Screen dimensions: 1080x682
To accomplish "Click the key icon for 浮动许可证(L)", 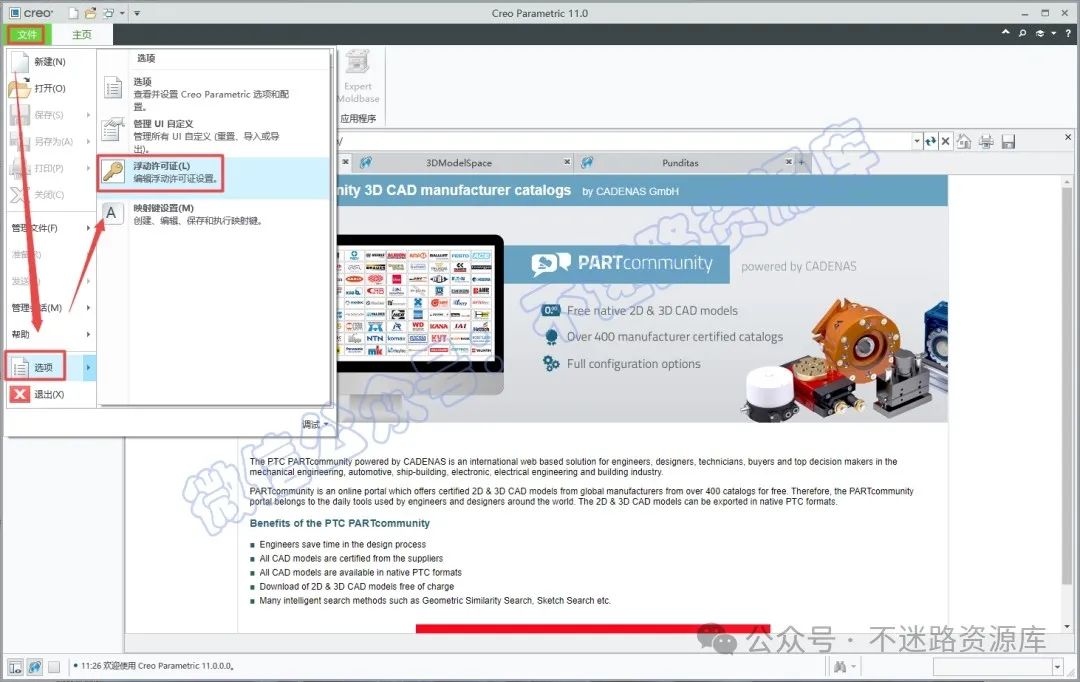I will click(x=113, y=171).
